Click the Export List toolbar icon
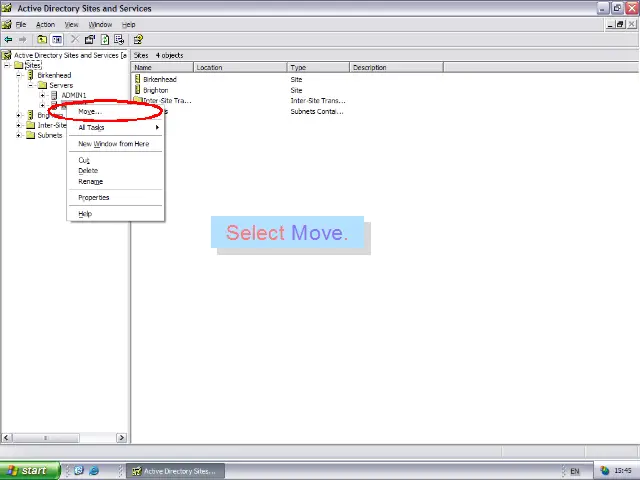The width and height of the screenshot is (640, 480). point(119,40)
